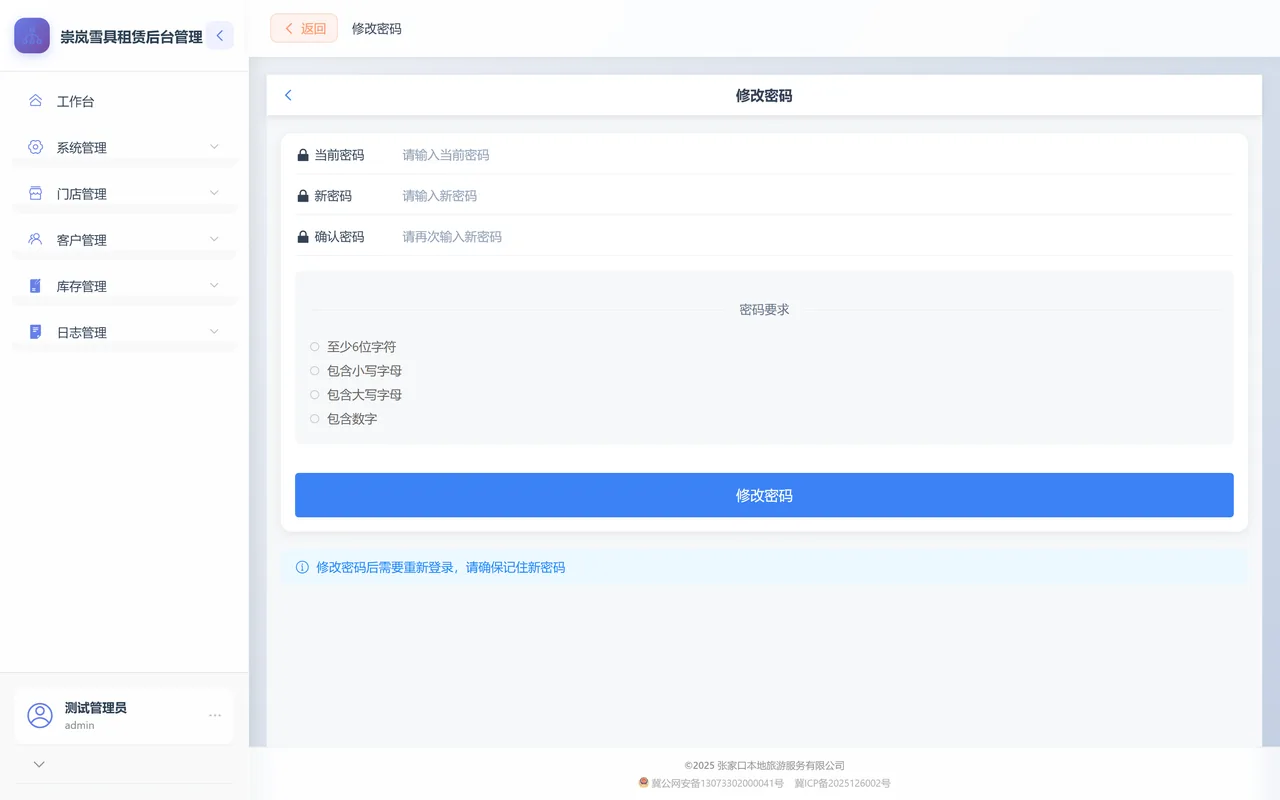This screenshot has height=800, width=1280.
Task: Click the 崇岚雪具租赁后台管理 title
Action: pyautogui.click(x=131, y=37)
